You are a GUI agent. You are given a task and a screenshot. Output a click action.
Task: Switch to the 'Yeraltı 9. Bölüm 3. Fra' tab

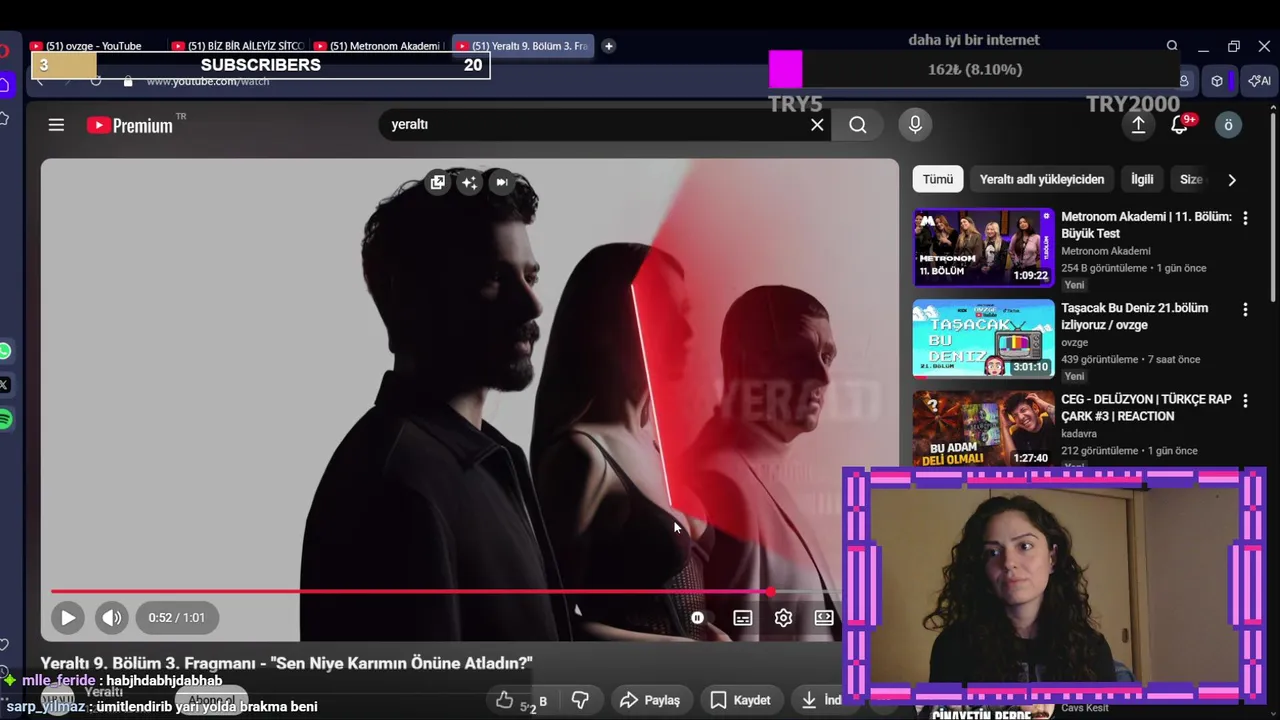(523, 46)
